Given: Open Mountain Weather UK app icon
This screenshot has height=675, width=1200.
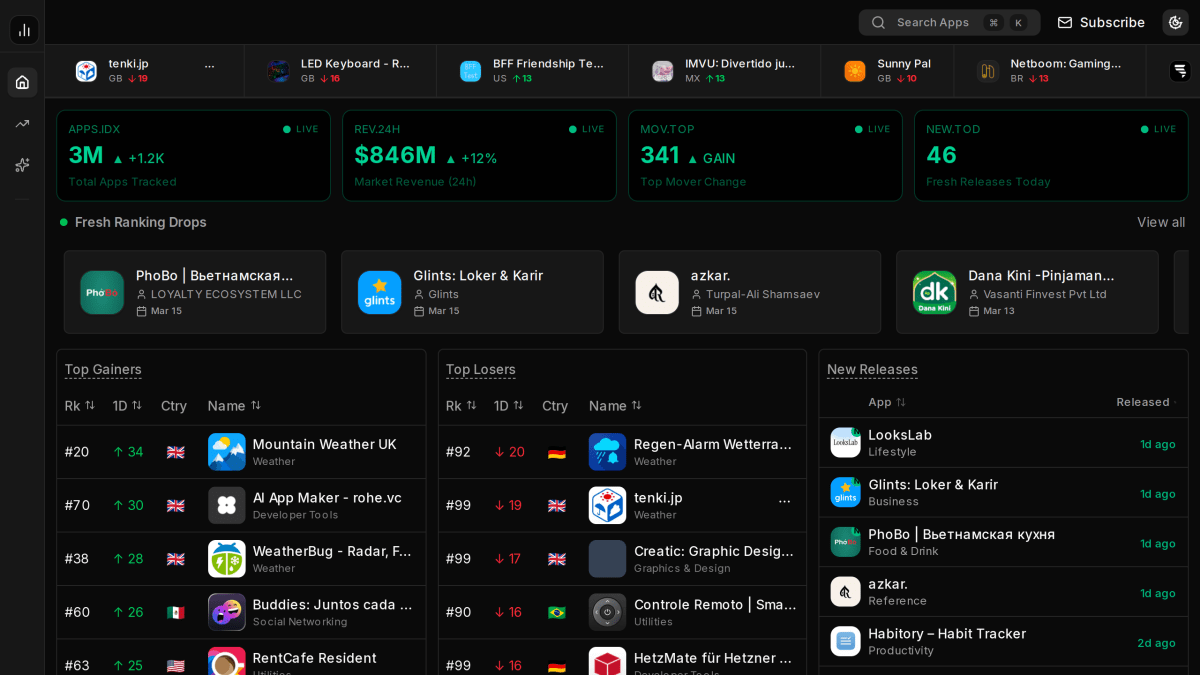Looking at the screenshot, I should pos(227,452).
